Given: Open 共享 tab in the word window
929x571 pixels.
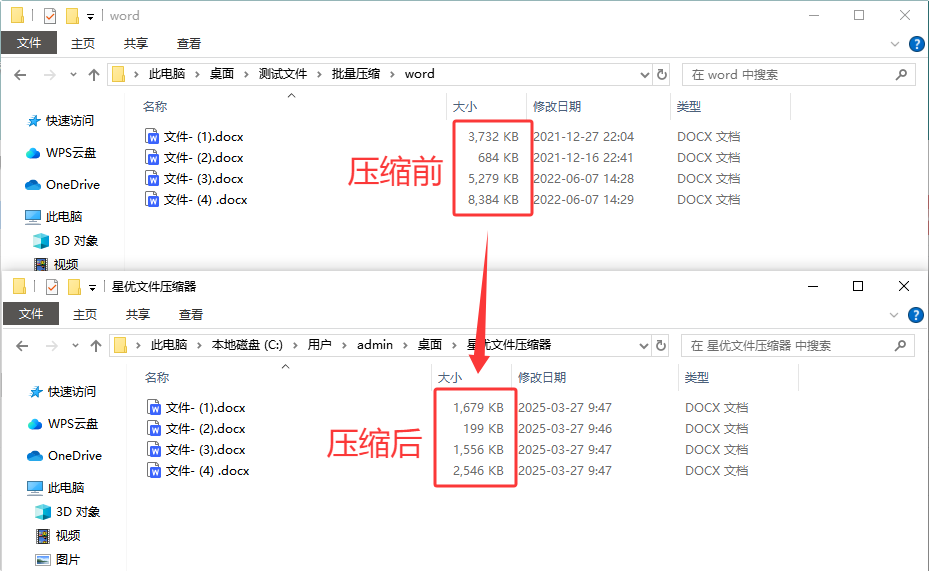Looking at the screenshot, I should coord(136,43).
